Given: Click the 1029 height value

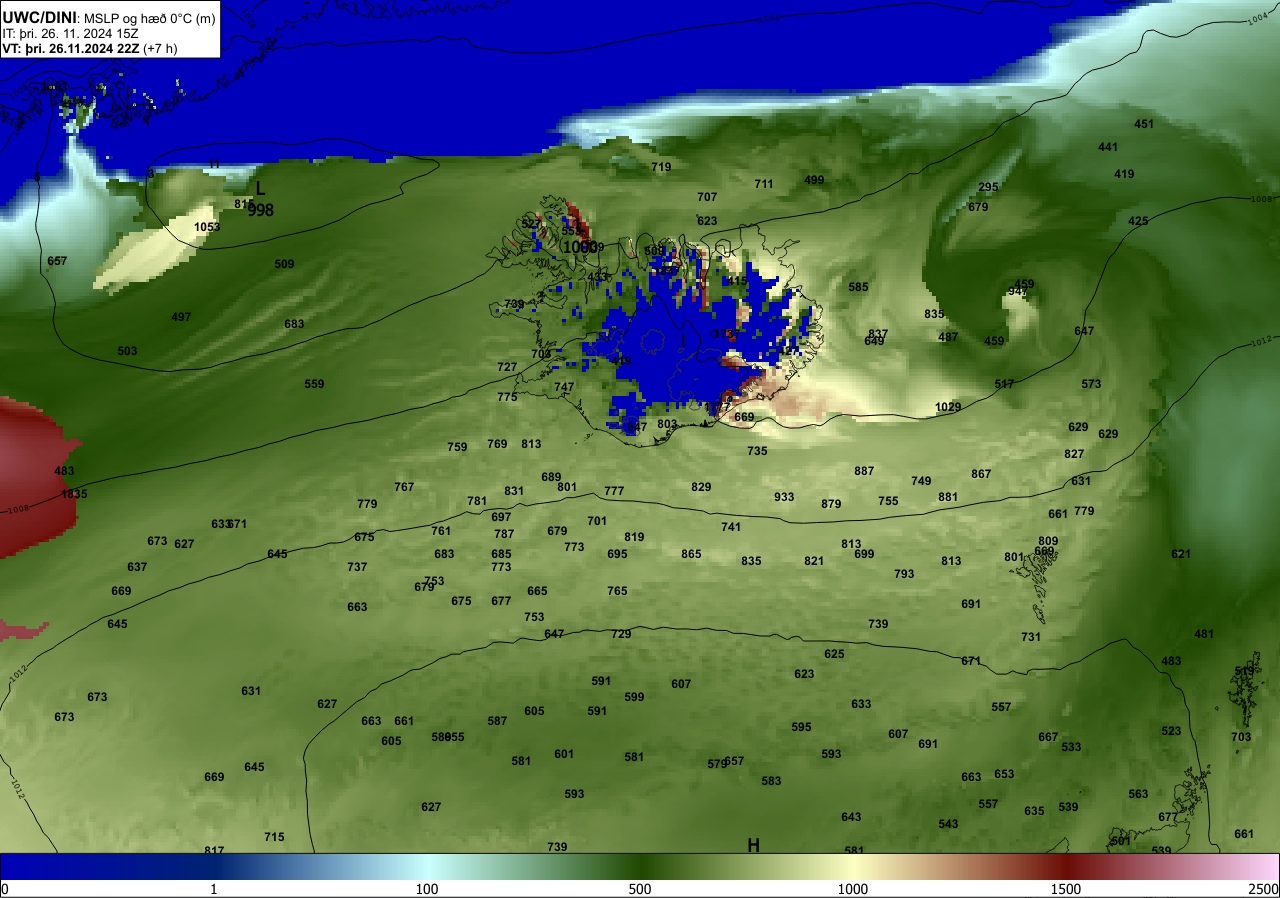Looking at the screenshot, I should click(x=948, y=407).
